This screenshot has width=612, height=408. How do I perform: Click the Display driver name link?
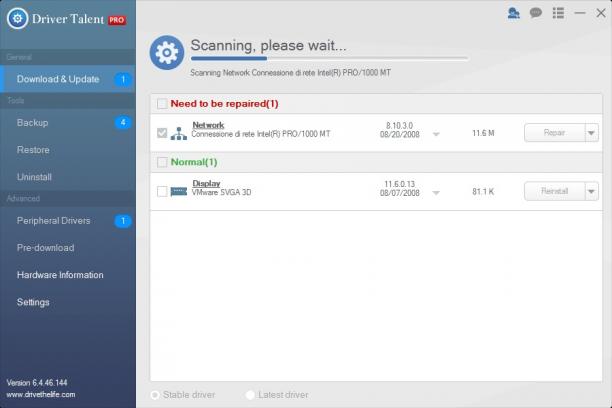point(206,183)
